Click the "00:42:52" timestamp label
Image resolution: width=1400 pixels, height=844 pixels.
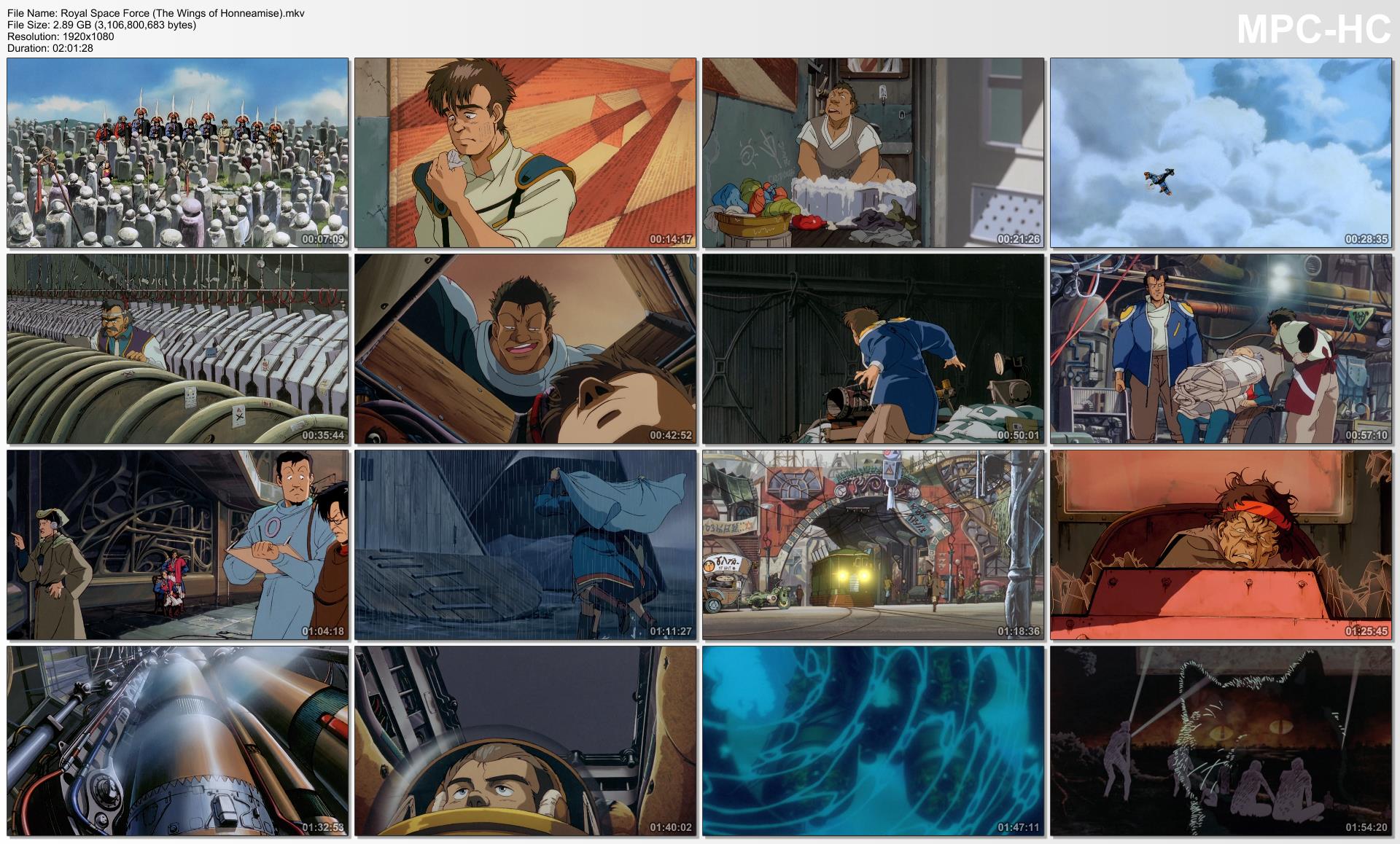click(671, 435)
